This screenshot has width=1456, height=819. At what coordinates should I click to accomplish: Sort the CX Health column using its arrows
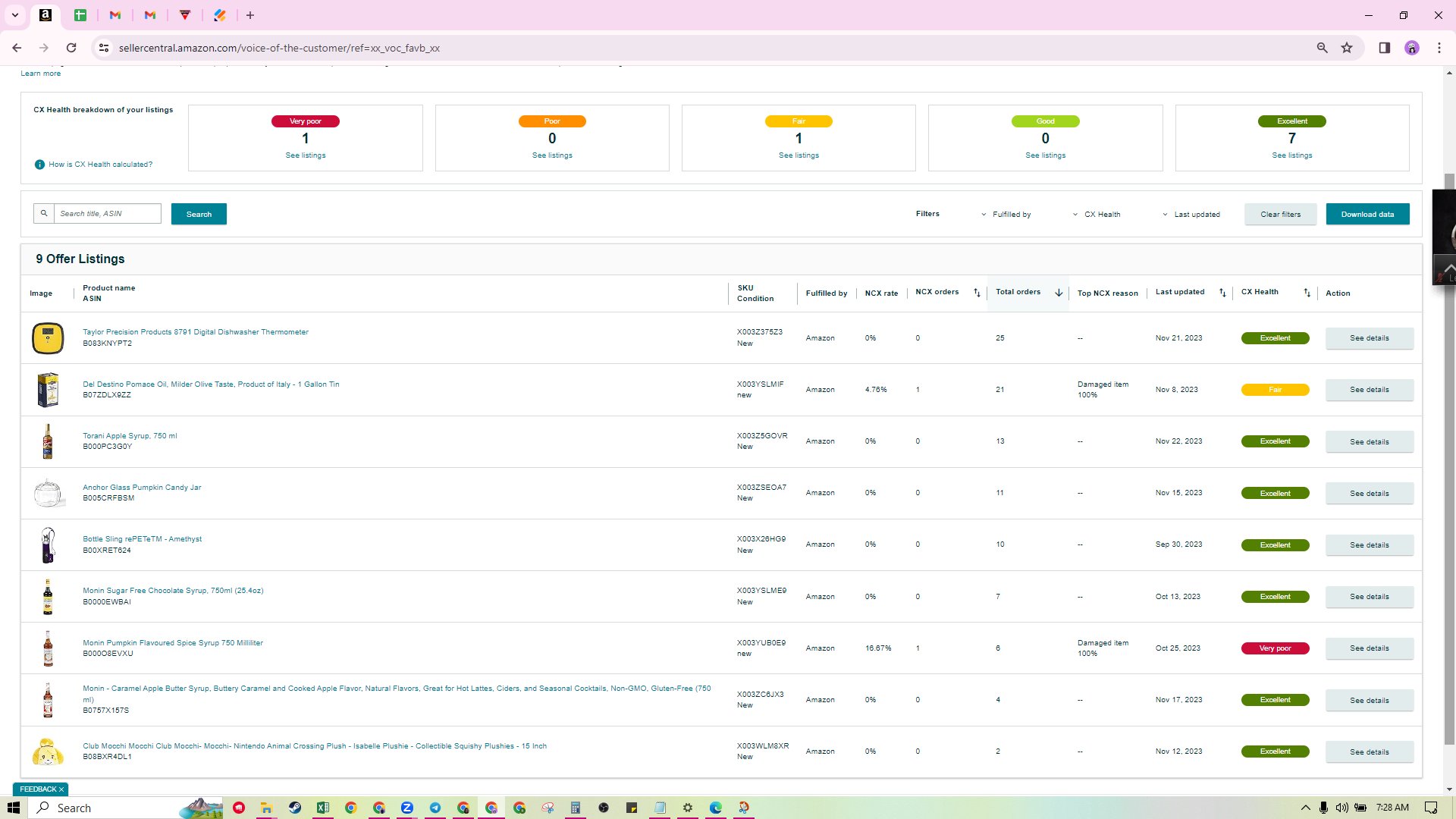click(x=1307, y=293)
